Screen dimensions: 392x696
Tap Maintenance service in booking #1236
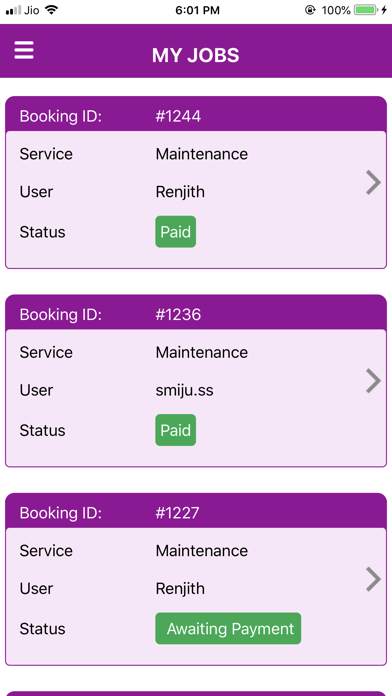click(202, 352)
